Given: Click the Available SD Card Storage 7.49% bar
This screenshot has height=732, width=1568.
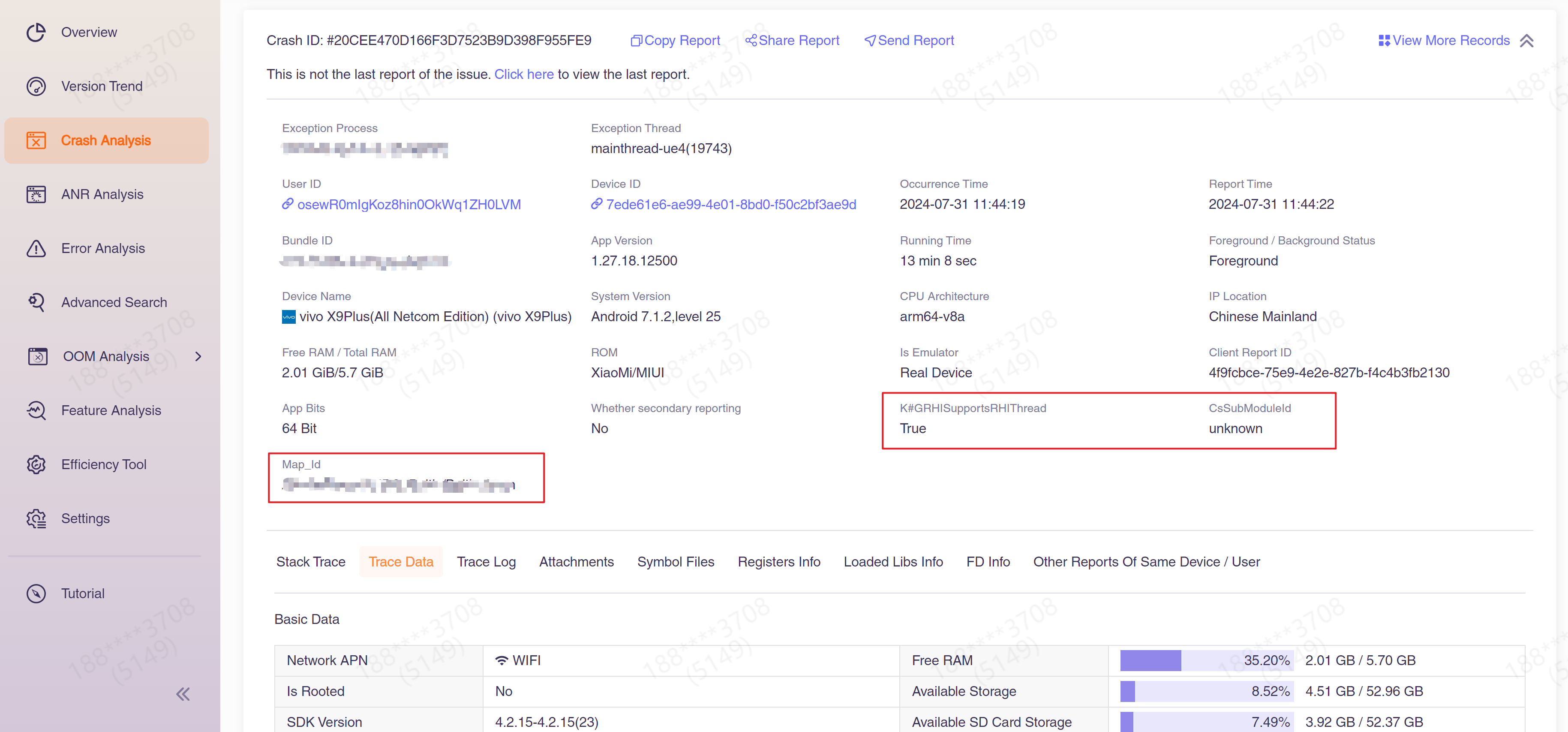Looking at the screenshot, I should (x=1207, y=722).
